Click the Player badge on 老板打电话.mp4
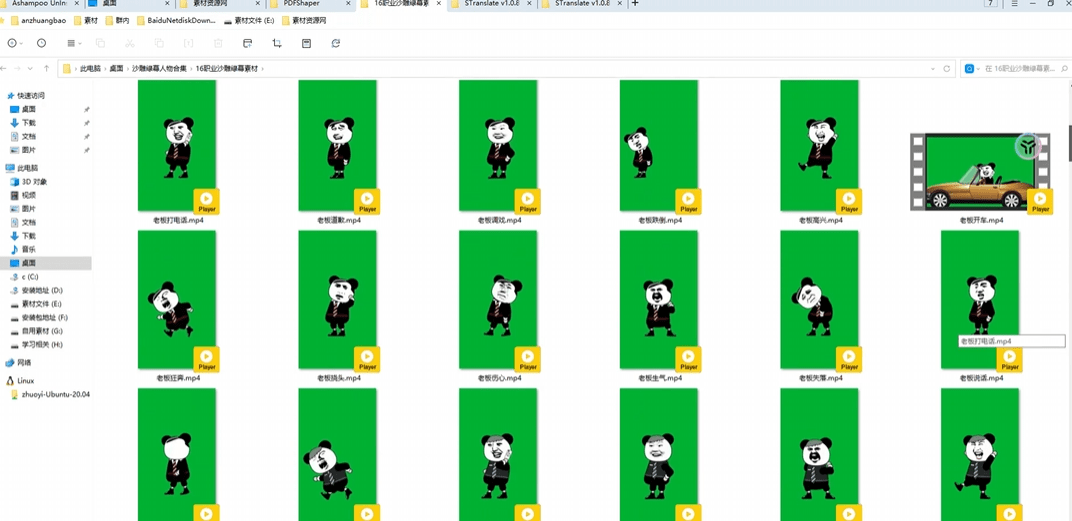Screen dimensions: 1072x521 (206, 201)
